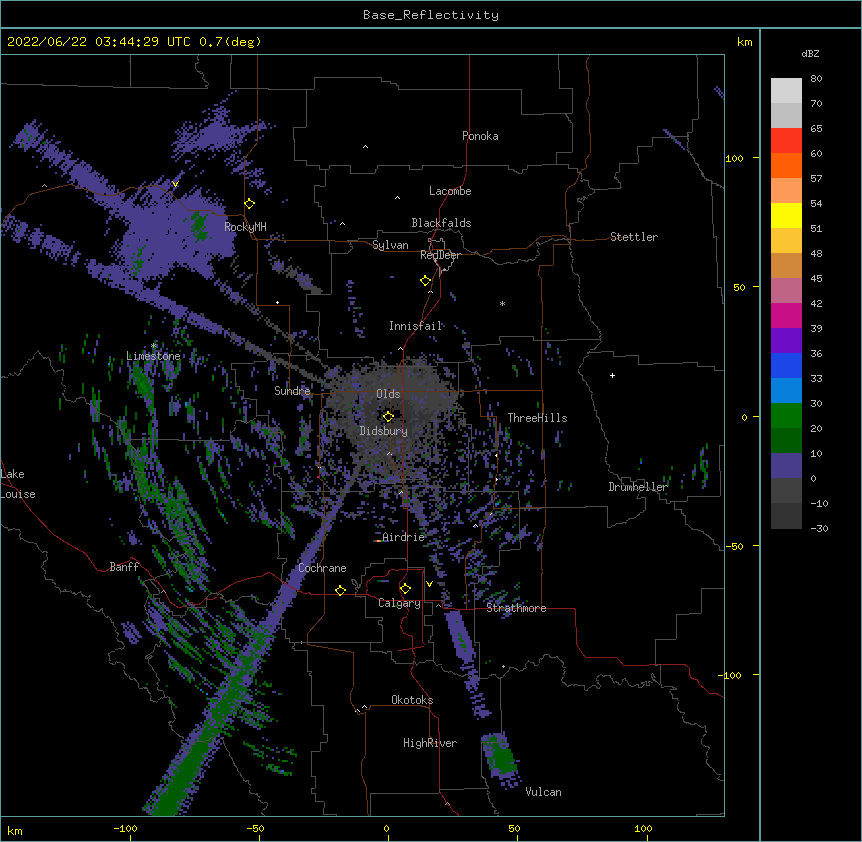Viewport: 862px width, 842px height.
Task: Click the Calgary city label
Action: pyautogui.click(x=400, y=603)
